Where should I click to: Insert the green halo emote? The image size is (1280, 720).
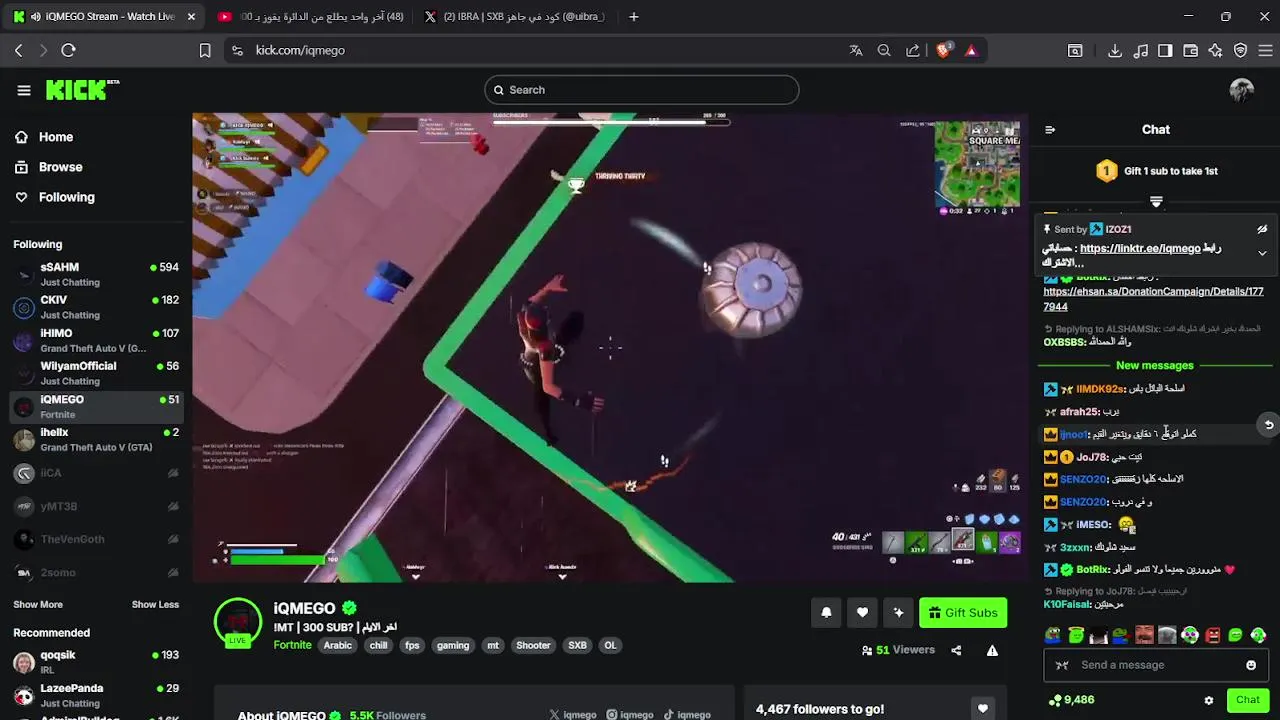1076,635
